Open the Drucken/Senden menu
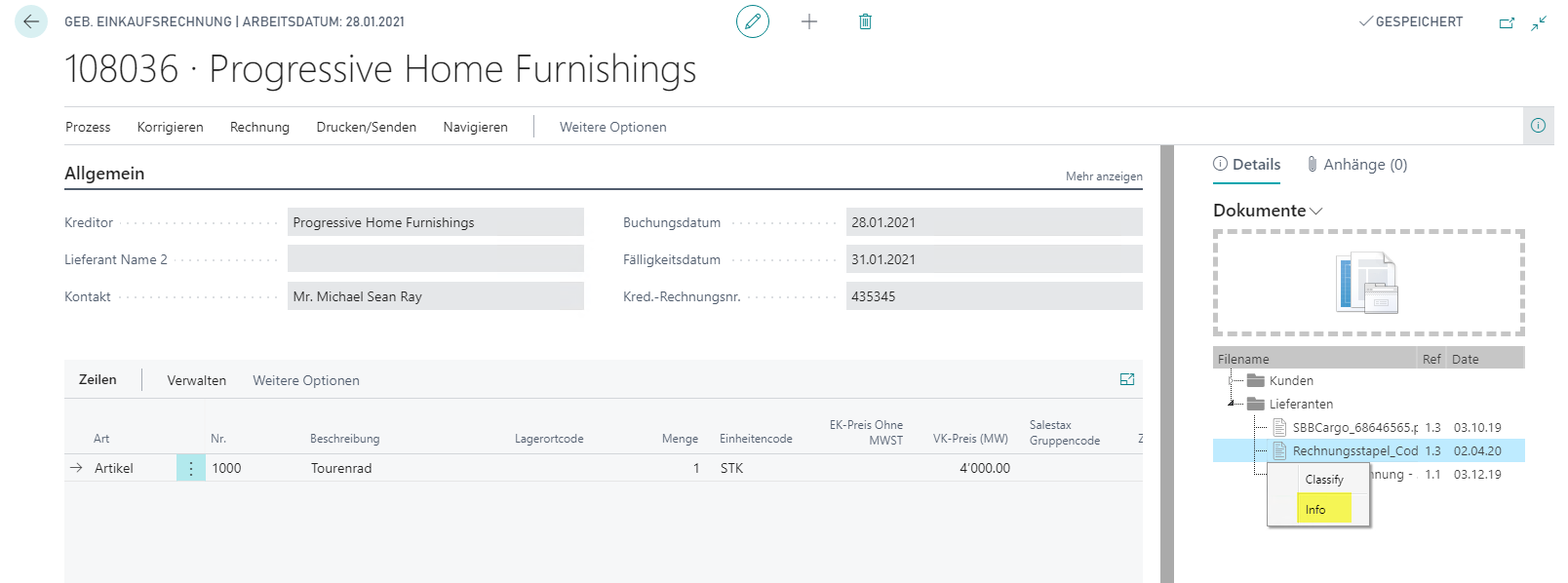Screen dimensions: 1568x583 click(367, 127)
